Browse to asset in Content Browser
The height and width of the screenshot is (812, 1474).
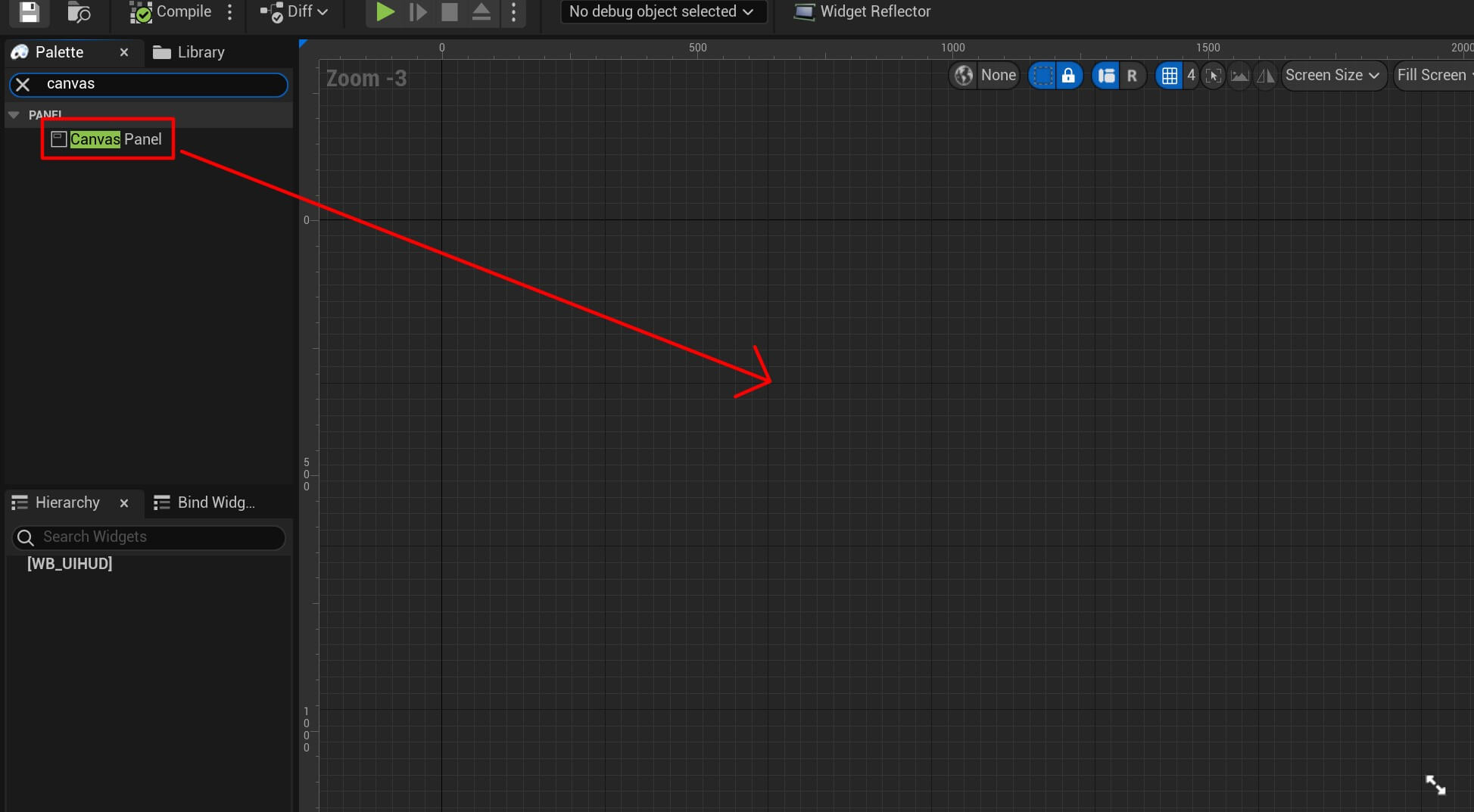click(79, 12)
